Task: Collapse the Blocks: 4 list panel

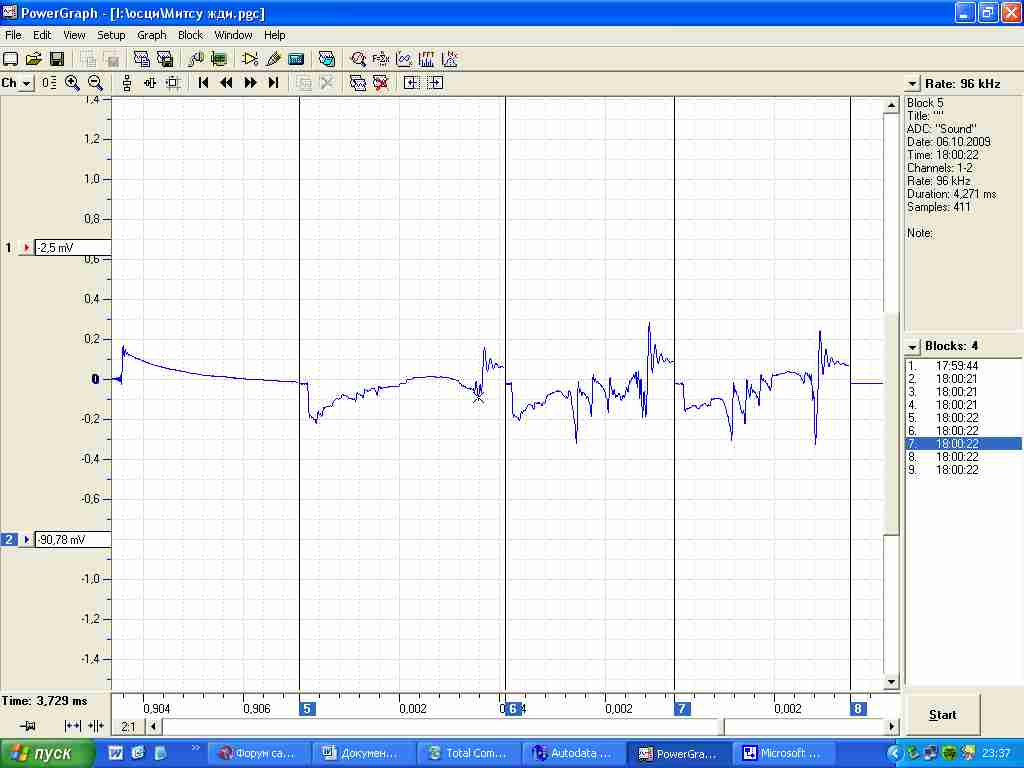Action: coord(912,346)
